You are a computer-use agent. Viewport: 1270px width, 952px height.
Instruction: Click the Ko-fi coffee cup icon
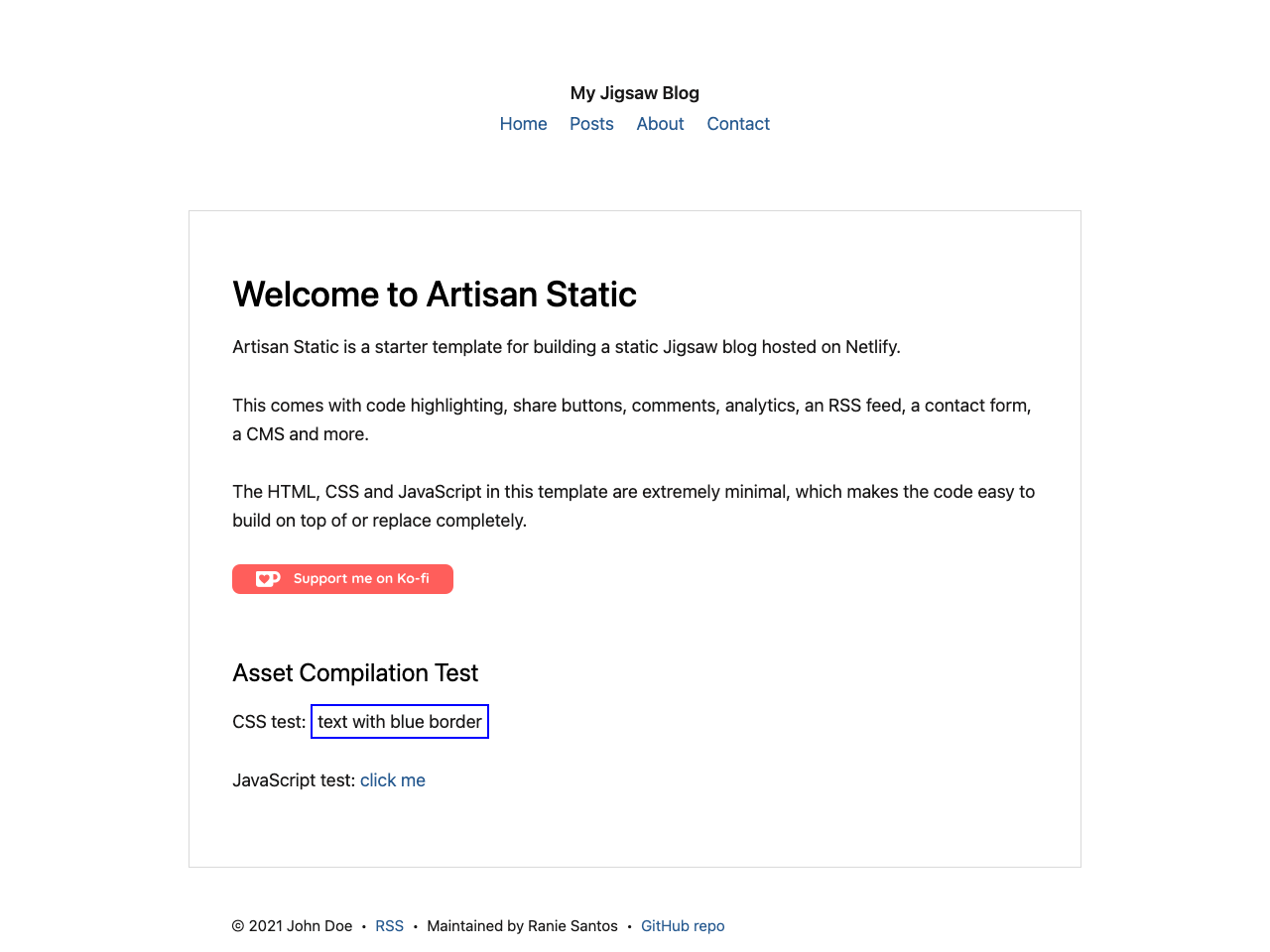click(x=268, y=578)
